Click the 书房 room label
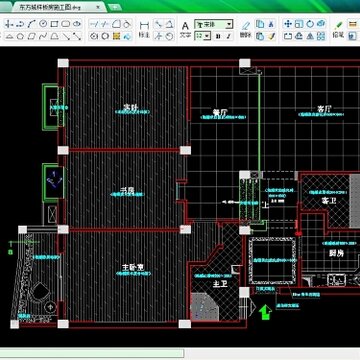This screenshot has width=360, height=360. 127,190
